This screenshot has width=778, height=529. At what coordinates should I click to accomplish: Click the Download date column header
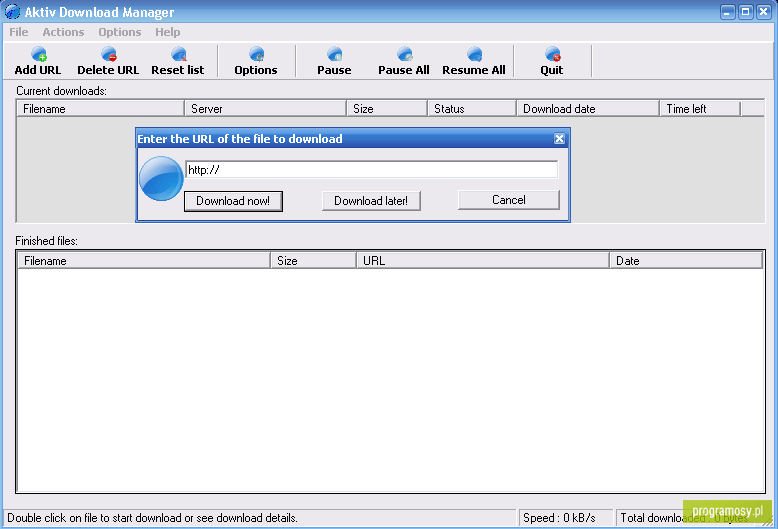[x=588, y=109]
